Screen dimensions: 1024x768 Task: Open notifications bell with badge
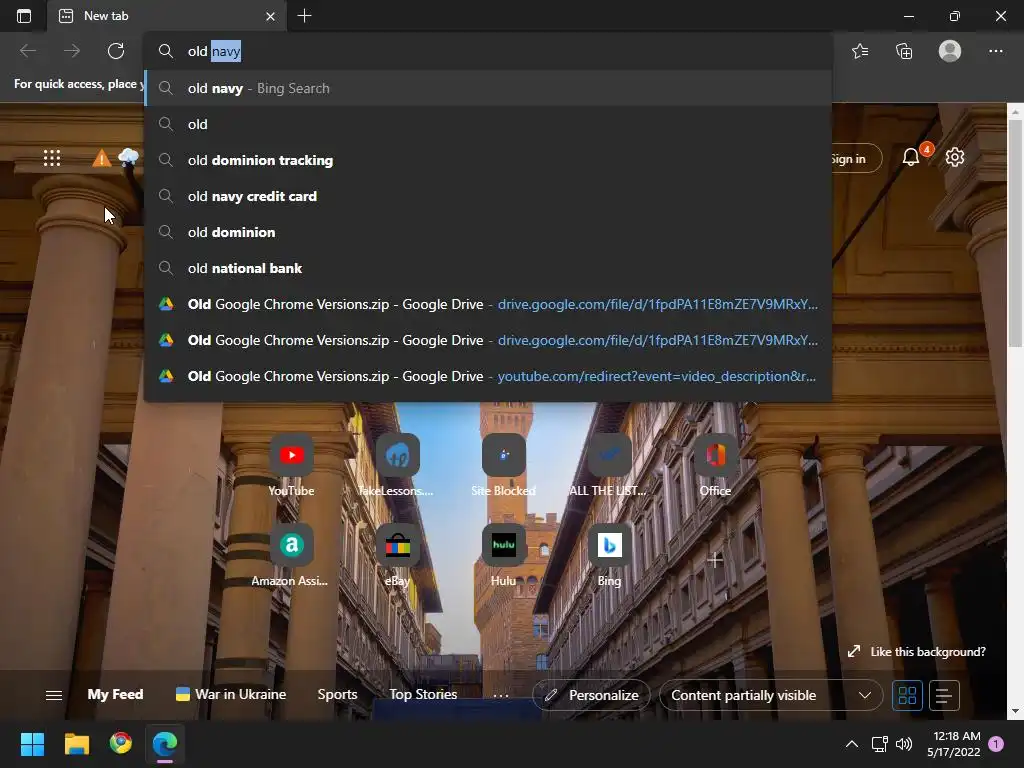click(x=912, y=157)
